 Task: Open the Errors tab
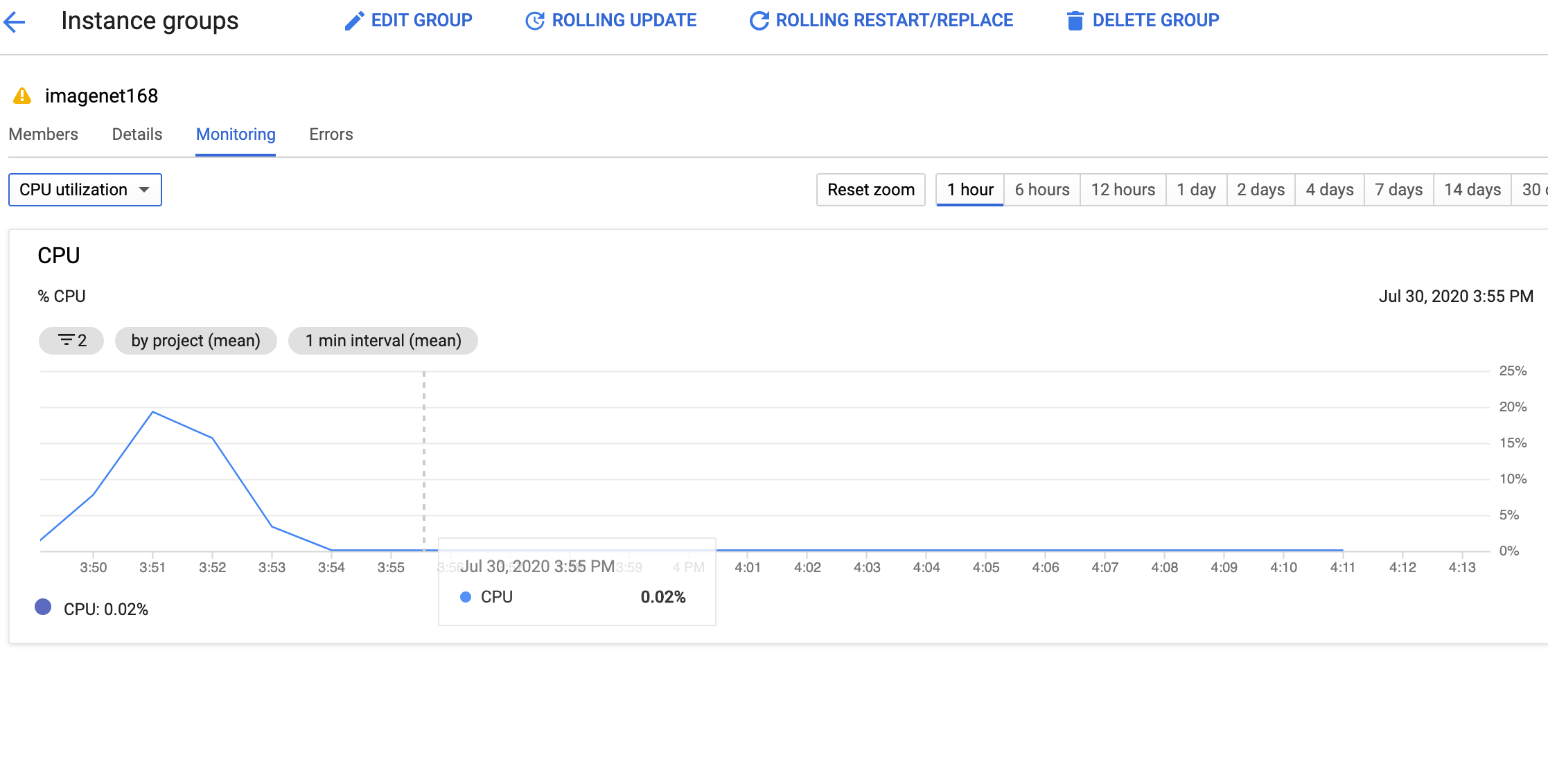click(x=331, y=134)
